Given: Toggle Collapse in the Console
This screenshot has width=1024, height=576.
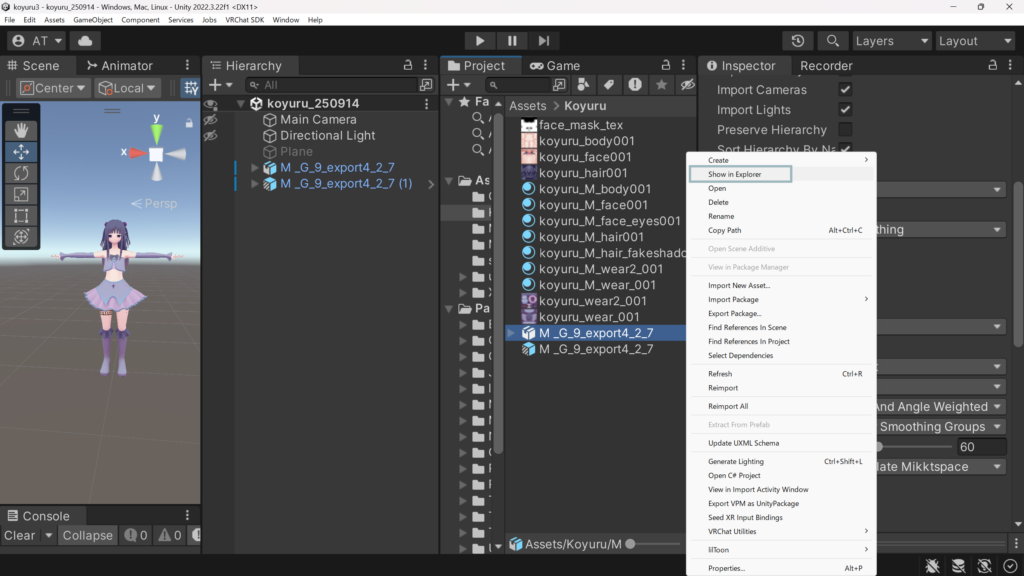Looking at the screenshot, I should 88,536.
